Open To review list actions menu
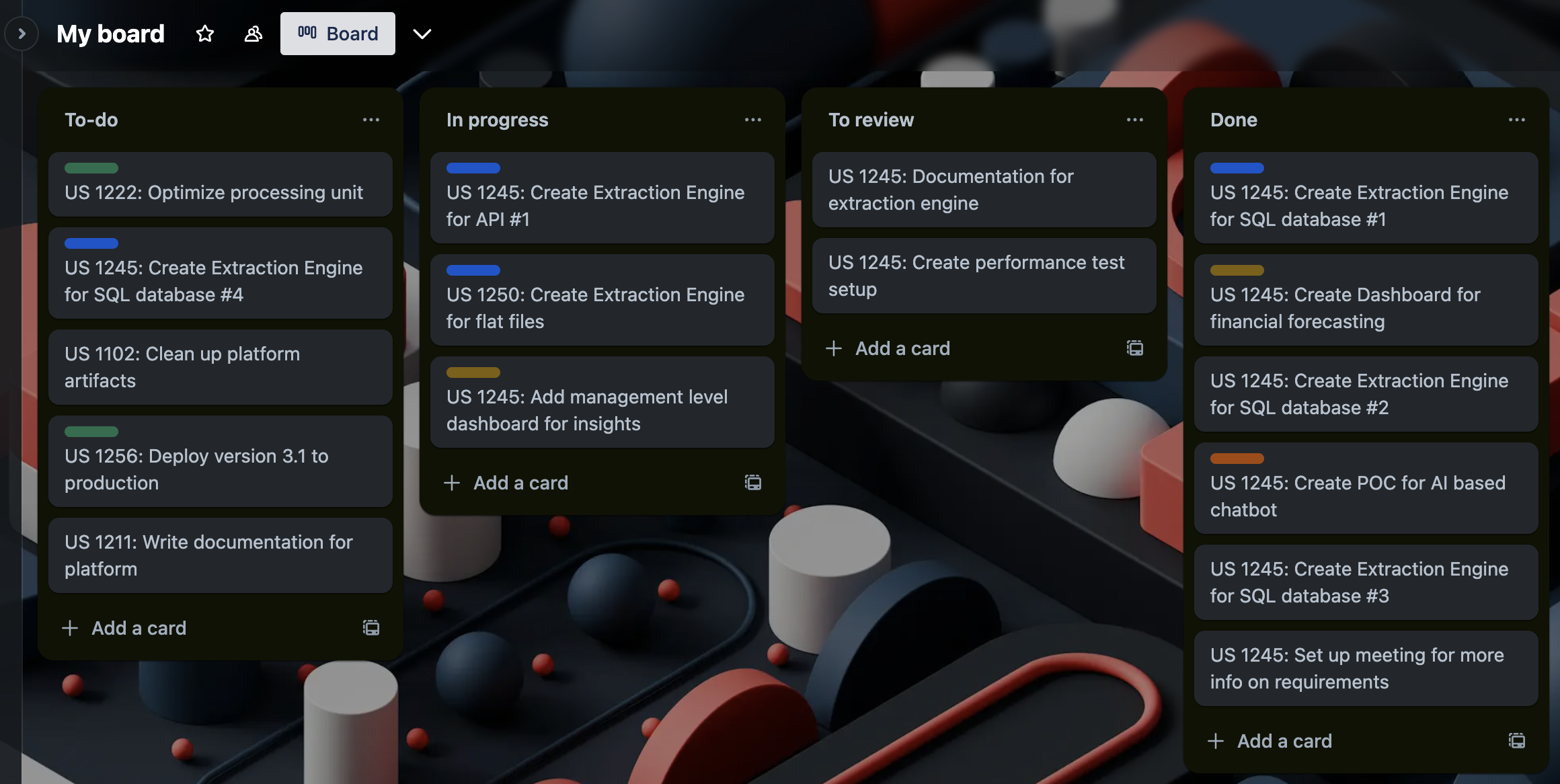The height and width of the screenshot is (784, 1560). 1135,120
